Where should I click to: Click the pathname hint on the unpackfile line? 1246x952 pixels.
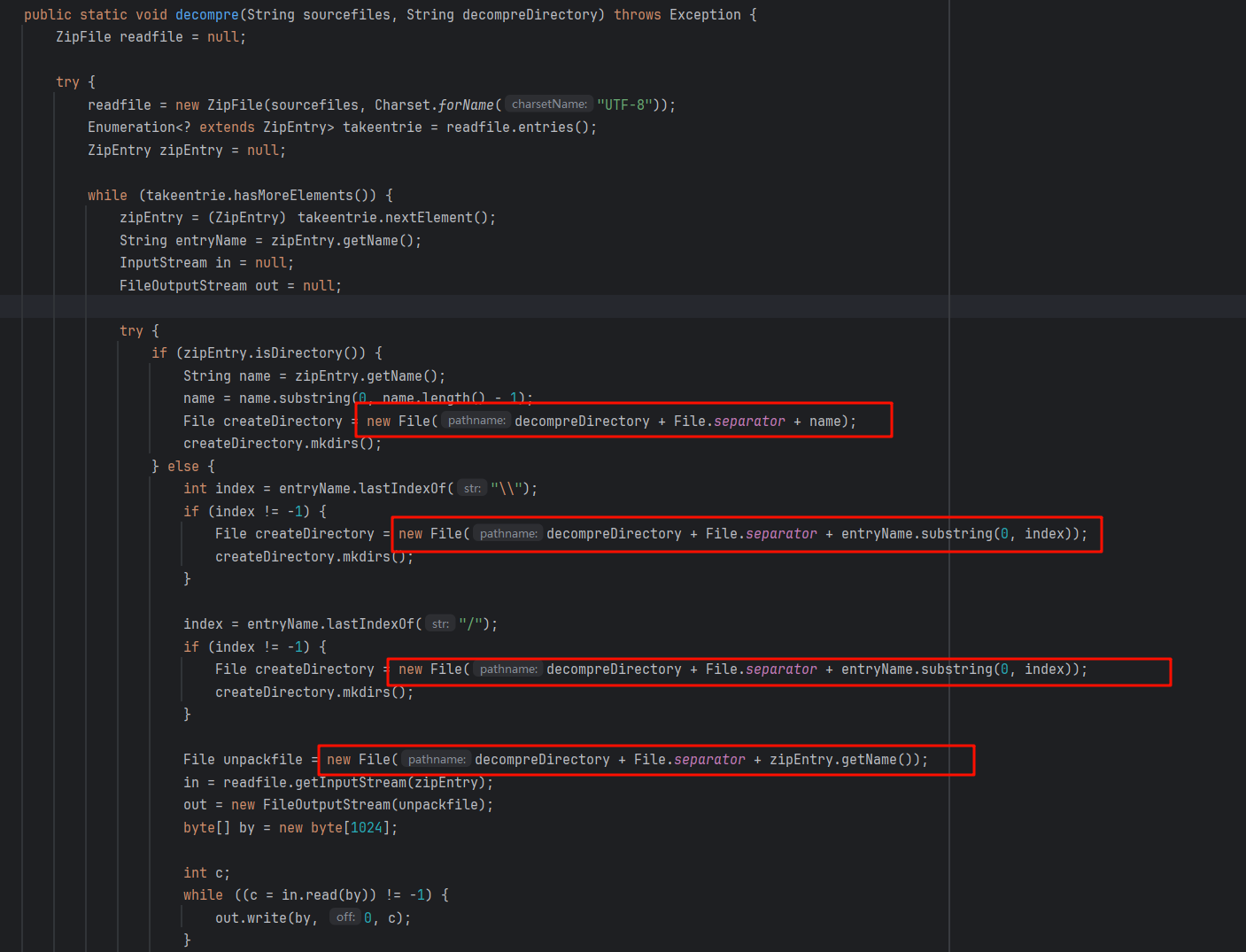point(437,760)
